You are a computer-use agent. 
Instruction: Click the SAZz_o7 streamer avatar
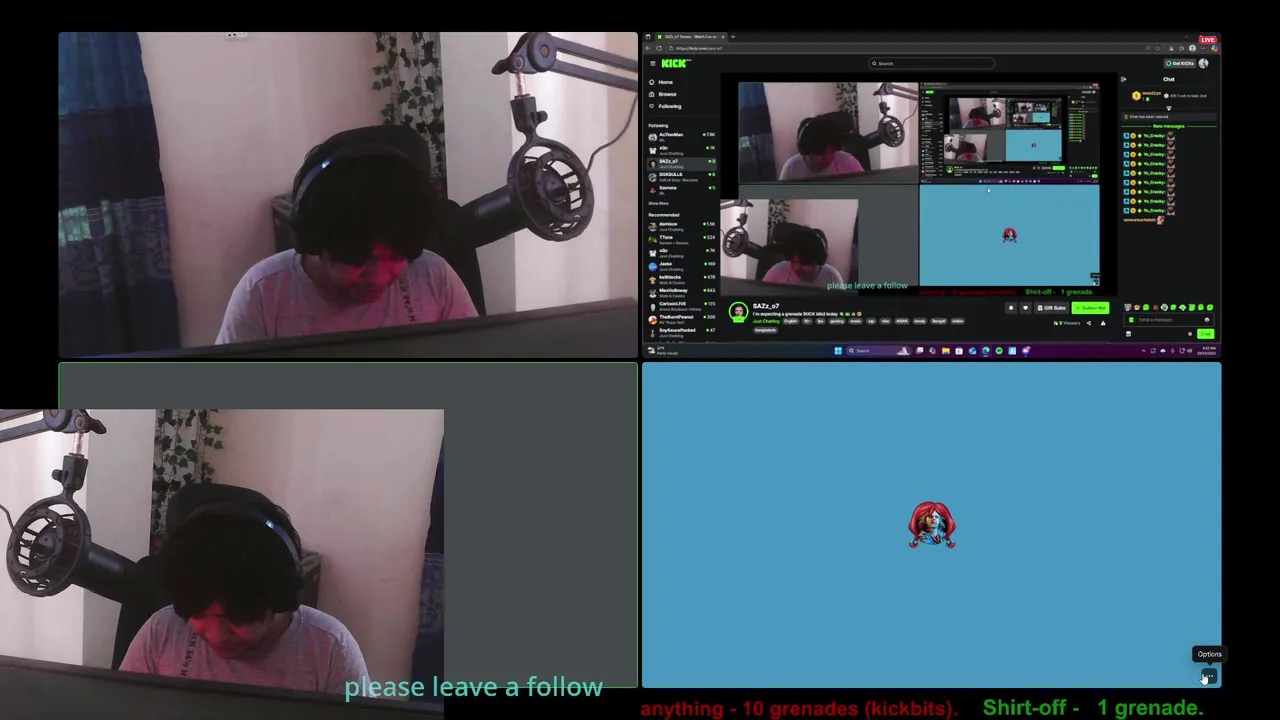click(x=738, y=312)
